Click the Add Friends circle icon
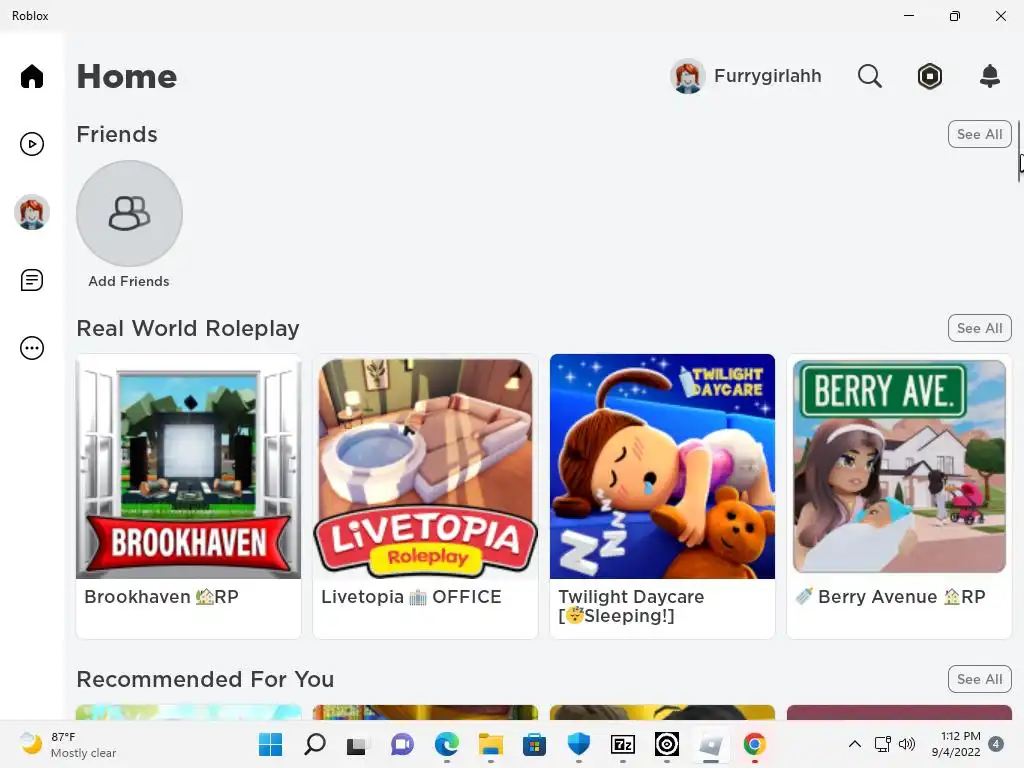Viewport: 1024px width, 768px height. pyautogui.click(x=129, y=214)
